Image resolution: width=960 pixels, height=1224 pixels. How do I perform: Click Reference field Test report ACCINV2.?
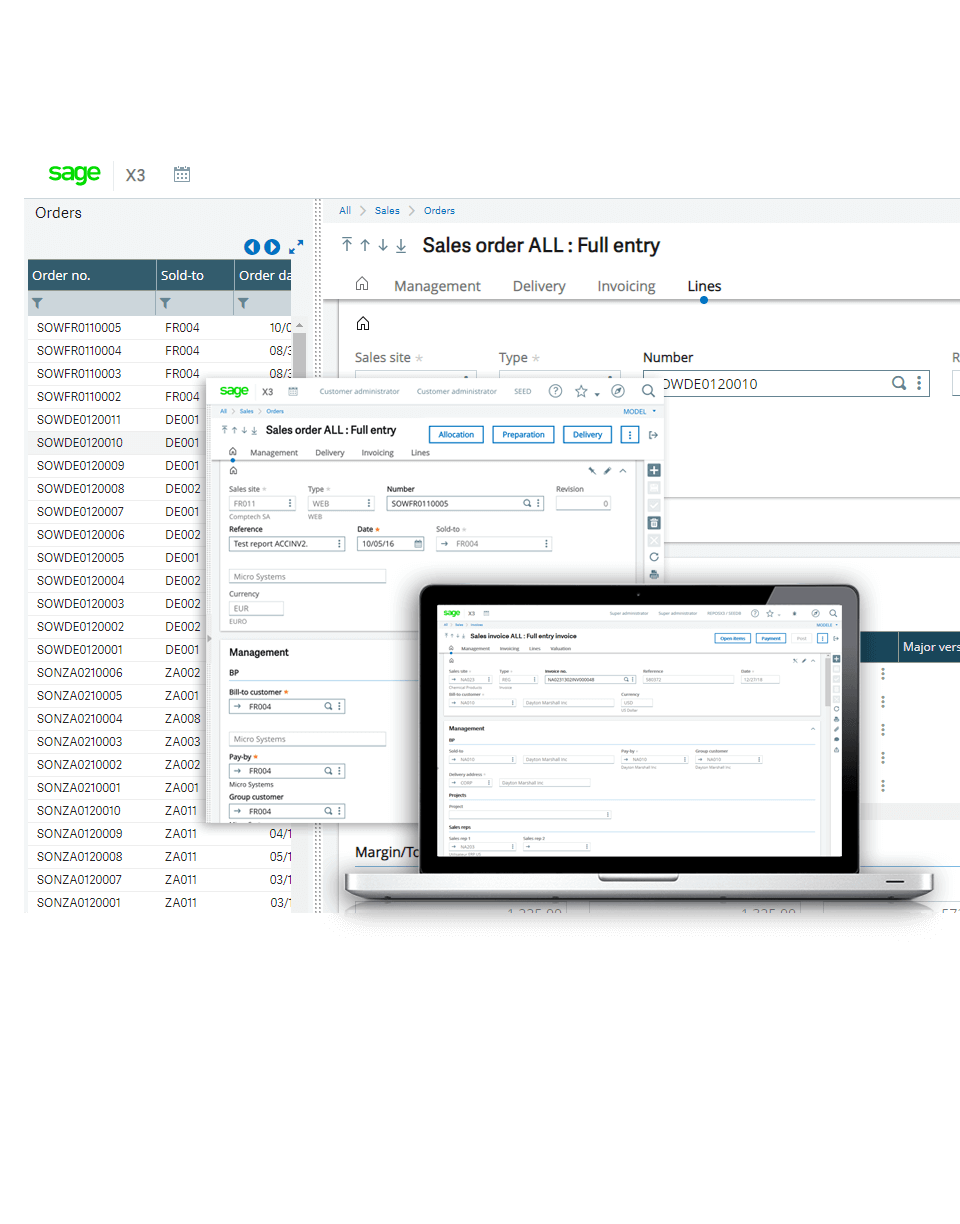pyautogui.click(x=287, y=544)
